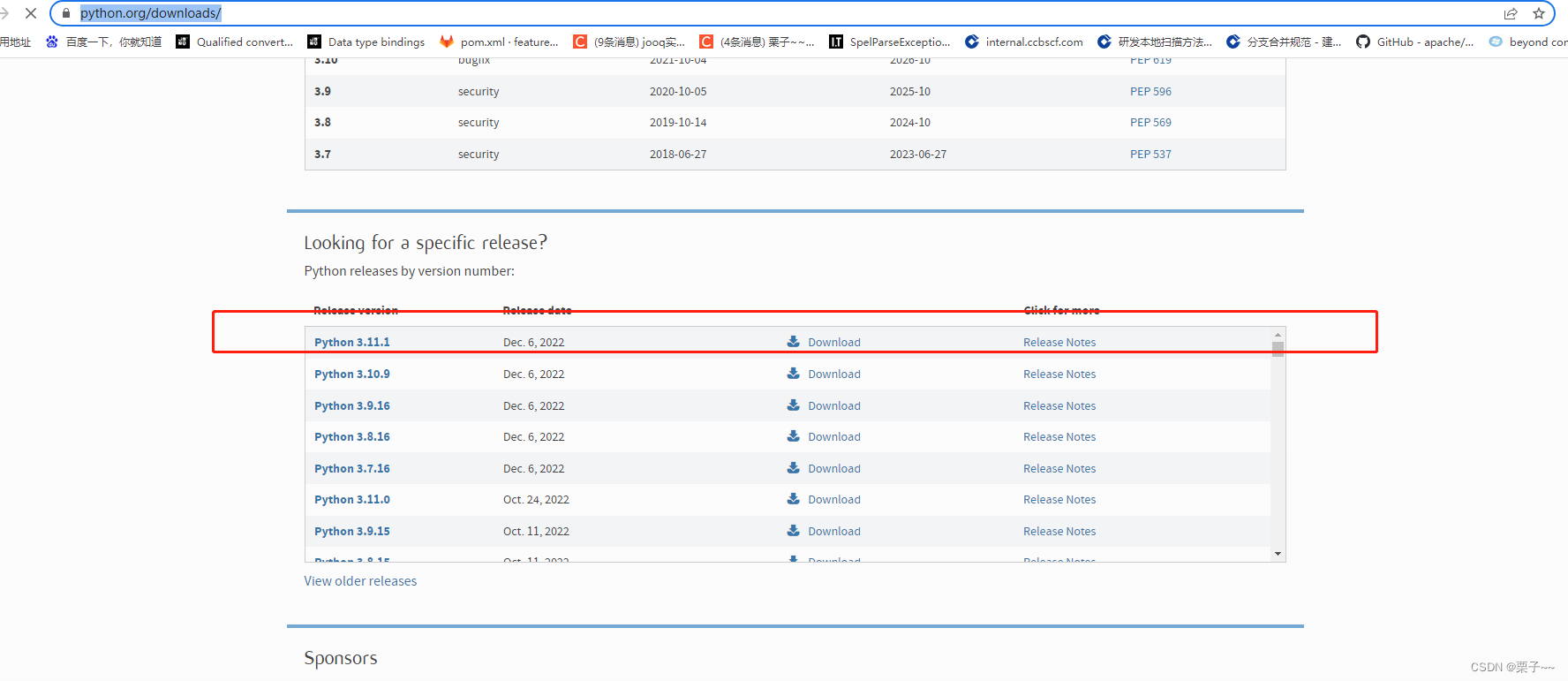Open the Qualified convert bookmark
Viewport: 1568px width, 681px height.
tap(235, 42)
